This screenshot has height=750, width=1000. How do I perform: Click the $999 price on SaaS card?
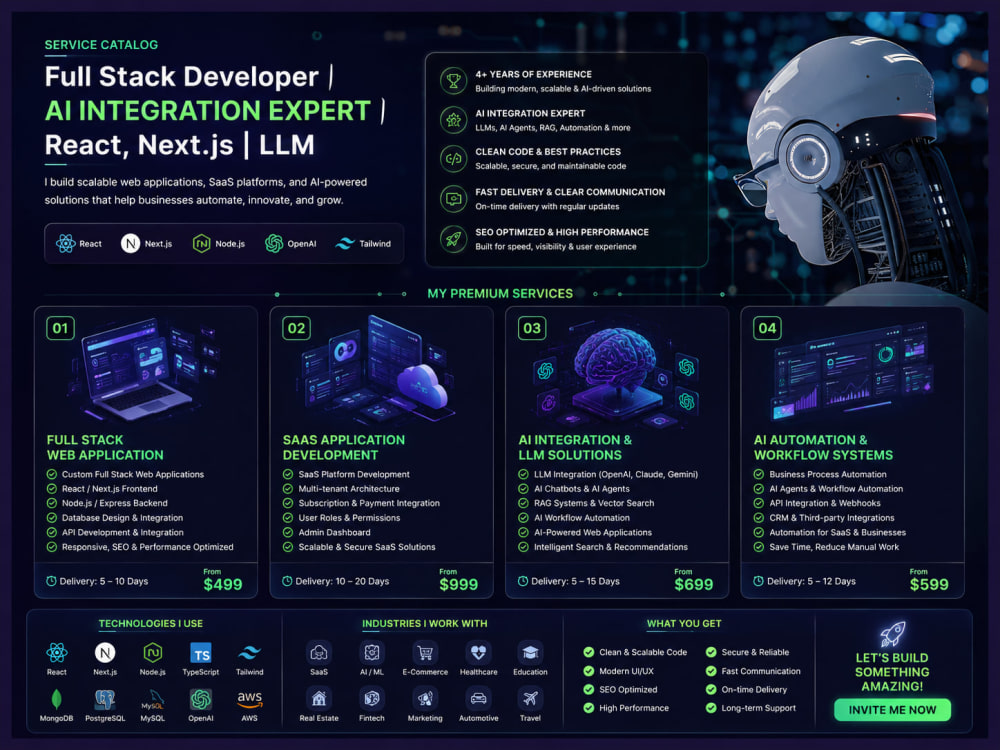pos(459,584)
